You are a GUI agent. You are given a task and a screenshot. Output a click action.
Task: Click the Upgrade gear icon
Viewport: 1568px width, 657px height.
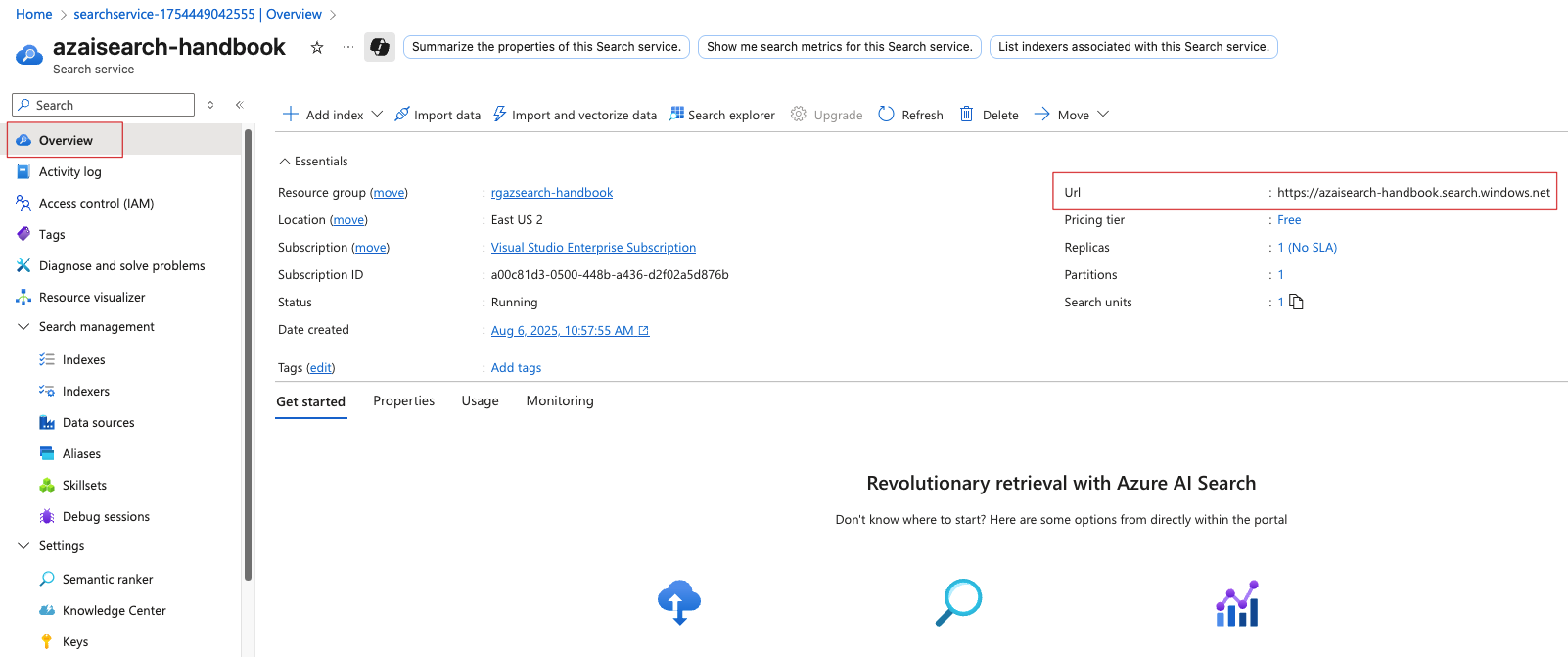[x=799, y=115]
